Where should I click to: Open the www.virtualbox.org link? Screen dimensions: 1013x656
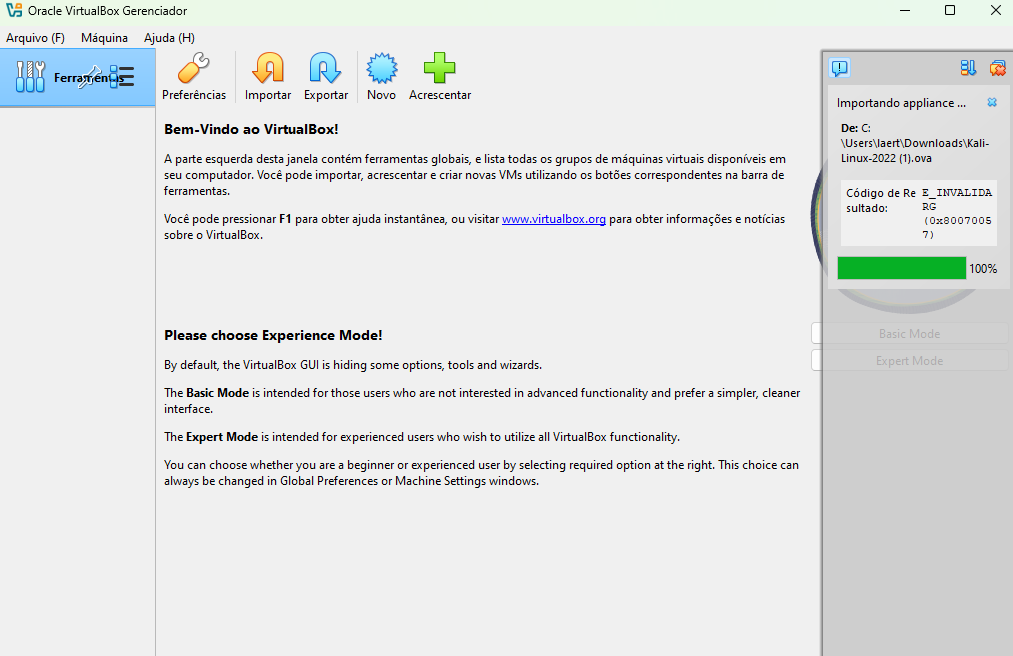554,219
